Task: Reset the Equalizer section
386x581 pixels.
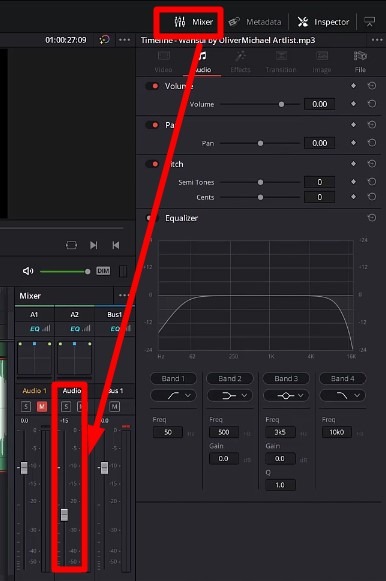Action: pos(372,218)
